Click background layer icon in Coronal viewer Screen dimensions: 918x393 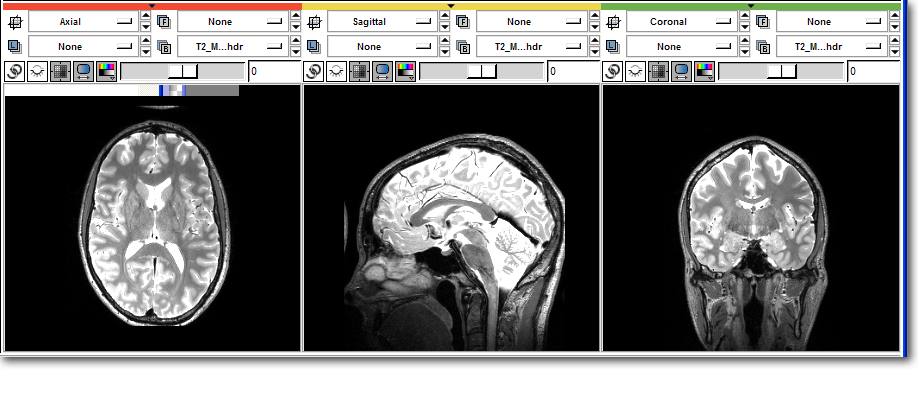point(763,47)
